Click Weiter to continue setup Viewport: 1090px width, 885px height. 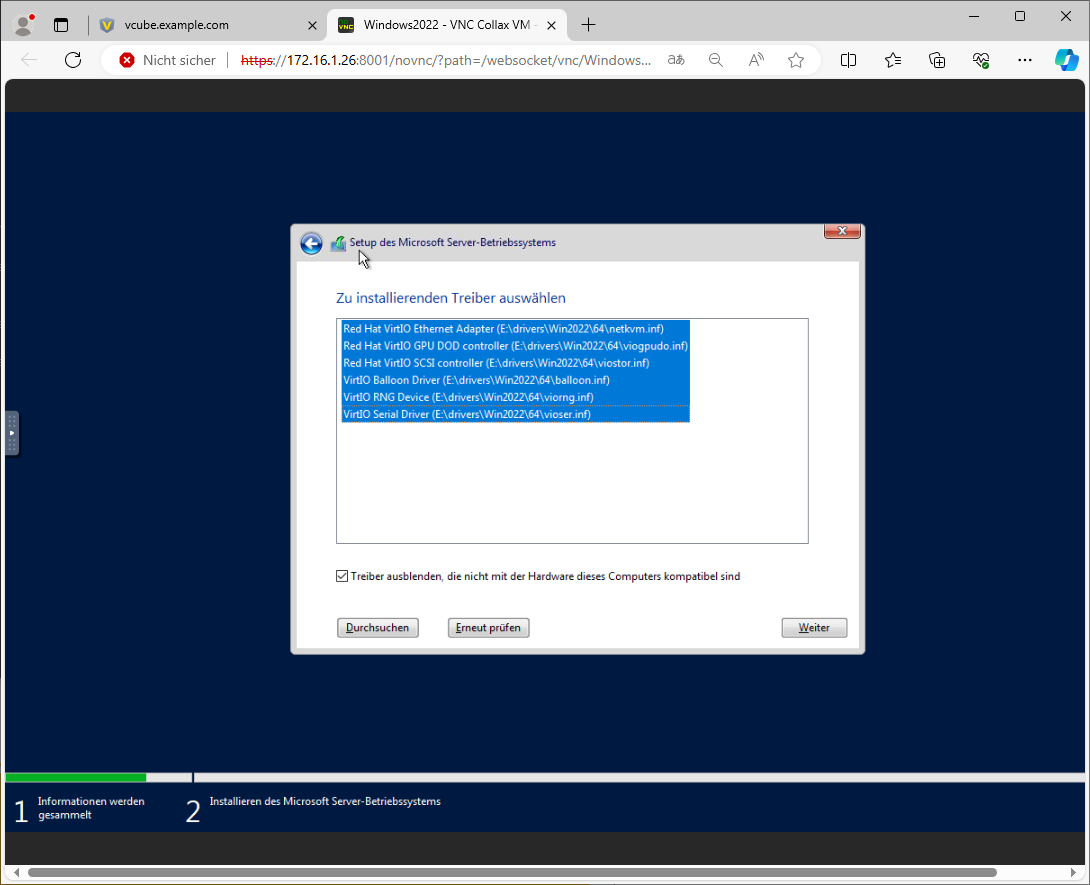pyautogui.click(x=814, y=628)
